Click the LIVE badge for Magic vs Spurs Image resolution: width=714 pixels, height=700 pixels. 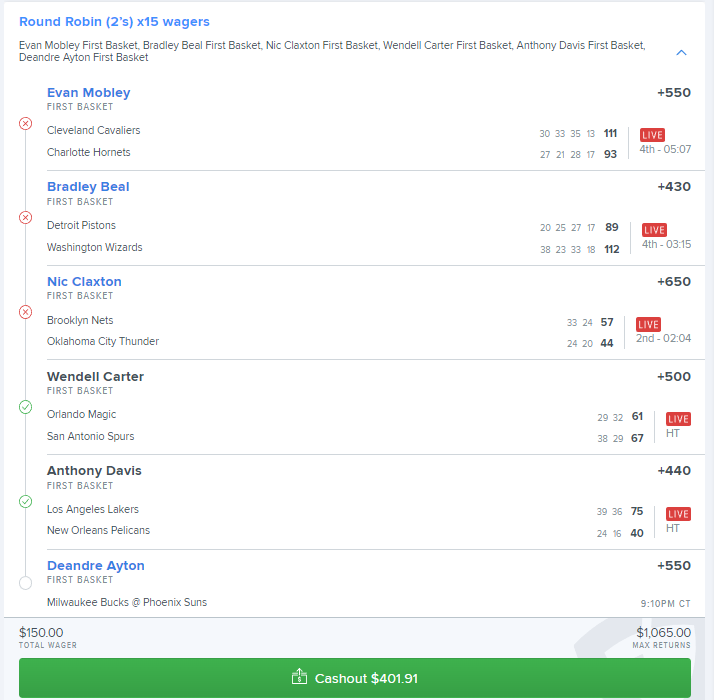678,419
